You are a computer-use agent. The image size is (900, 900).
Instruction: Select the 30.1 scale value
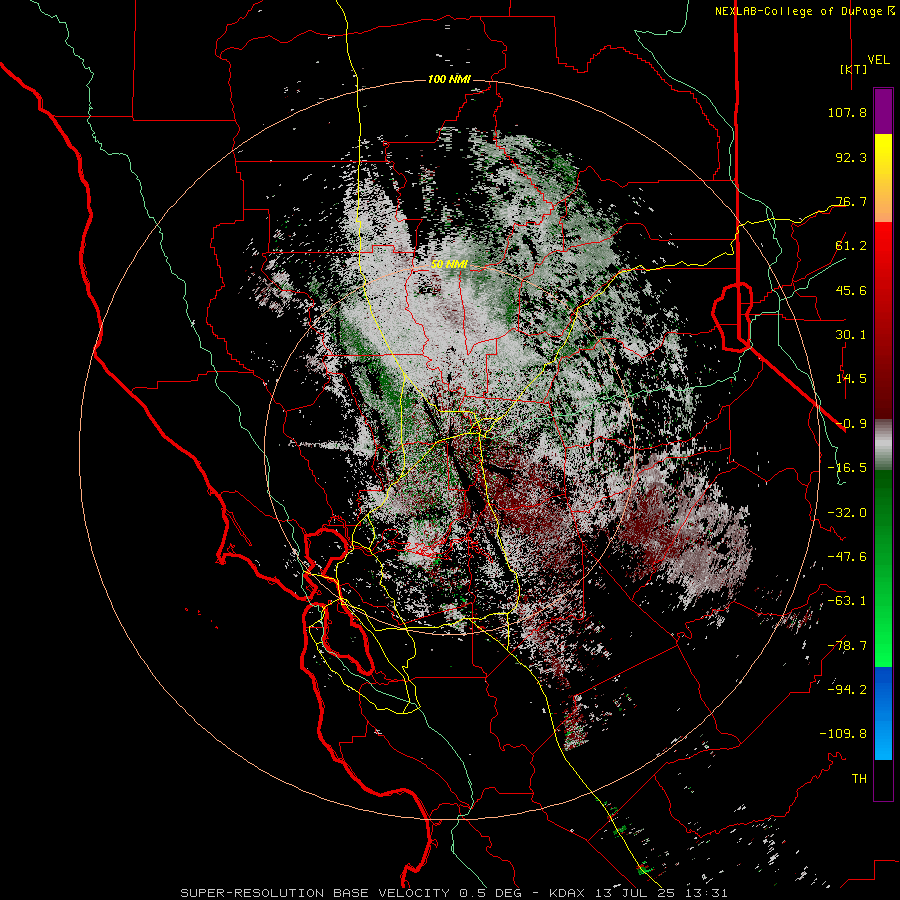coord(851,335)
